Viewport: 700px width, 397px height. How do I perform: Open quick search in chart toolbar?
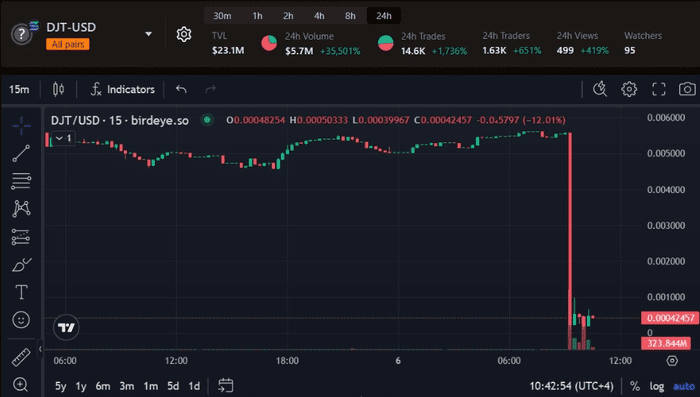point(600,89)
